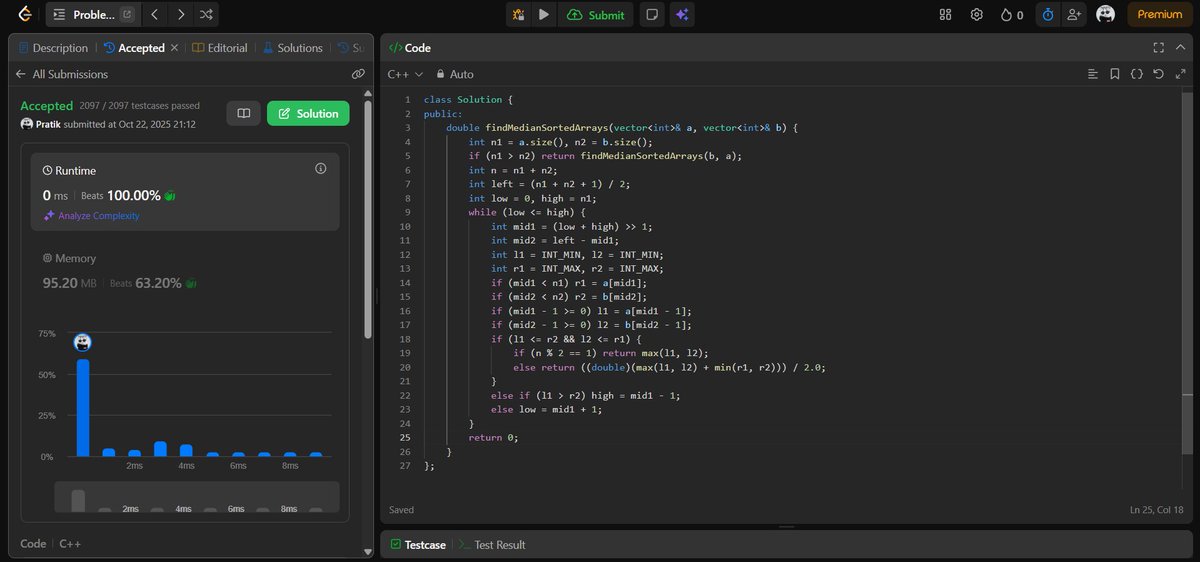Screen dimensions: 1200x562
Task: Click the Code panel tab
Action: pos(410,47)
